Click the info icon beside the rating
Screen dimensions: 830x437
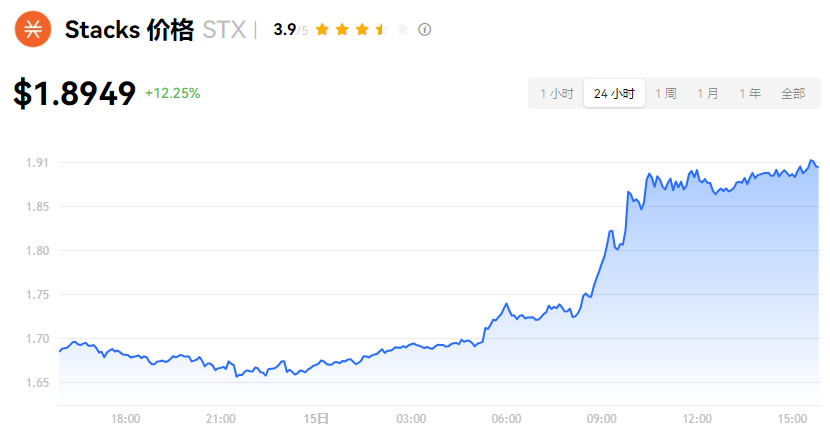424,30
